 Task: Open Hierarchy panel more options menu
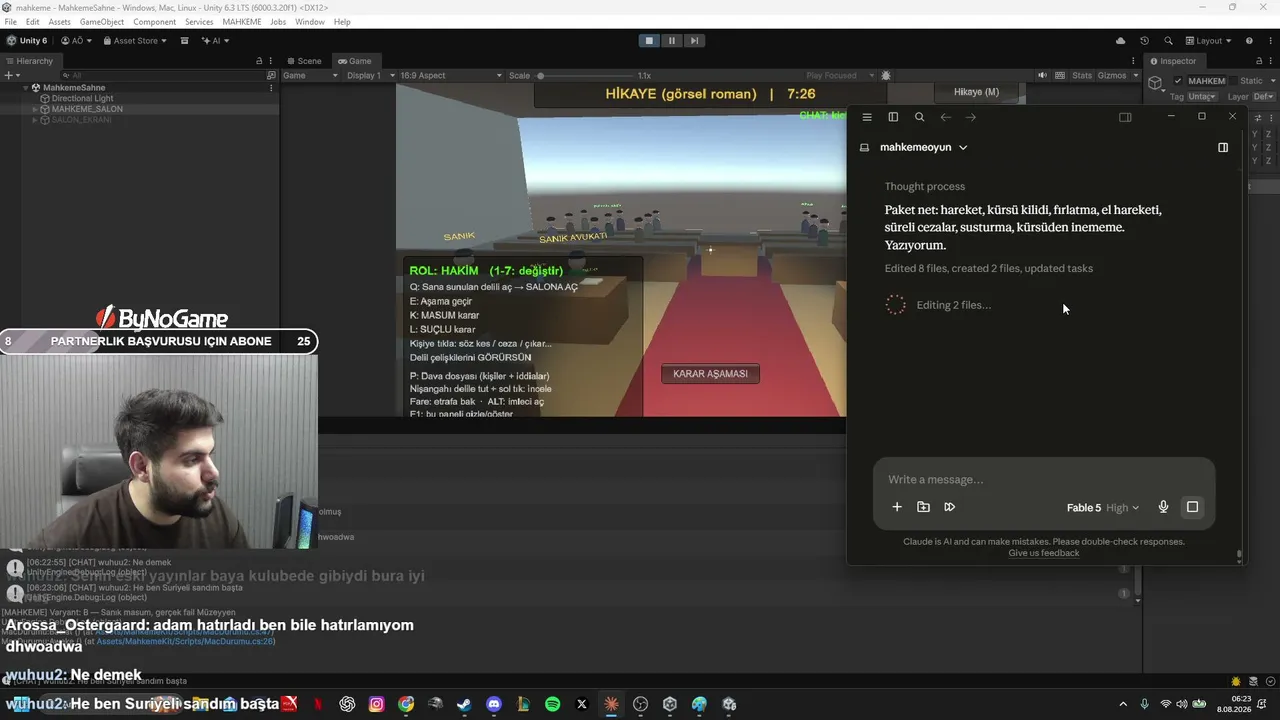271,61
